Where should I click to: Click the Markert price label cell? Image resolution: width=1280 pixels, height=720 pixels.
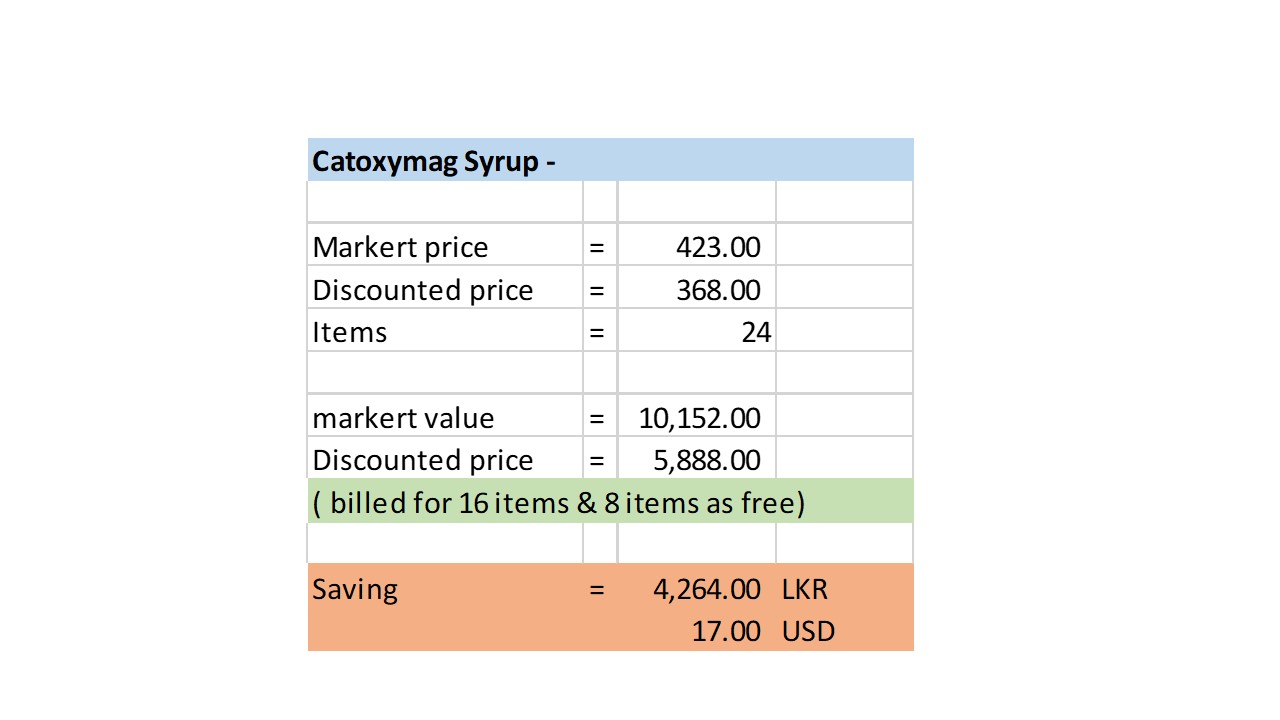445,247
